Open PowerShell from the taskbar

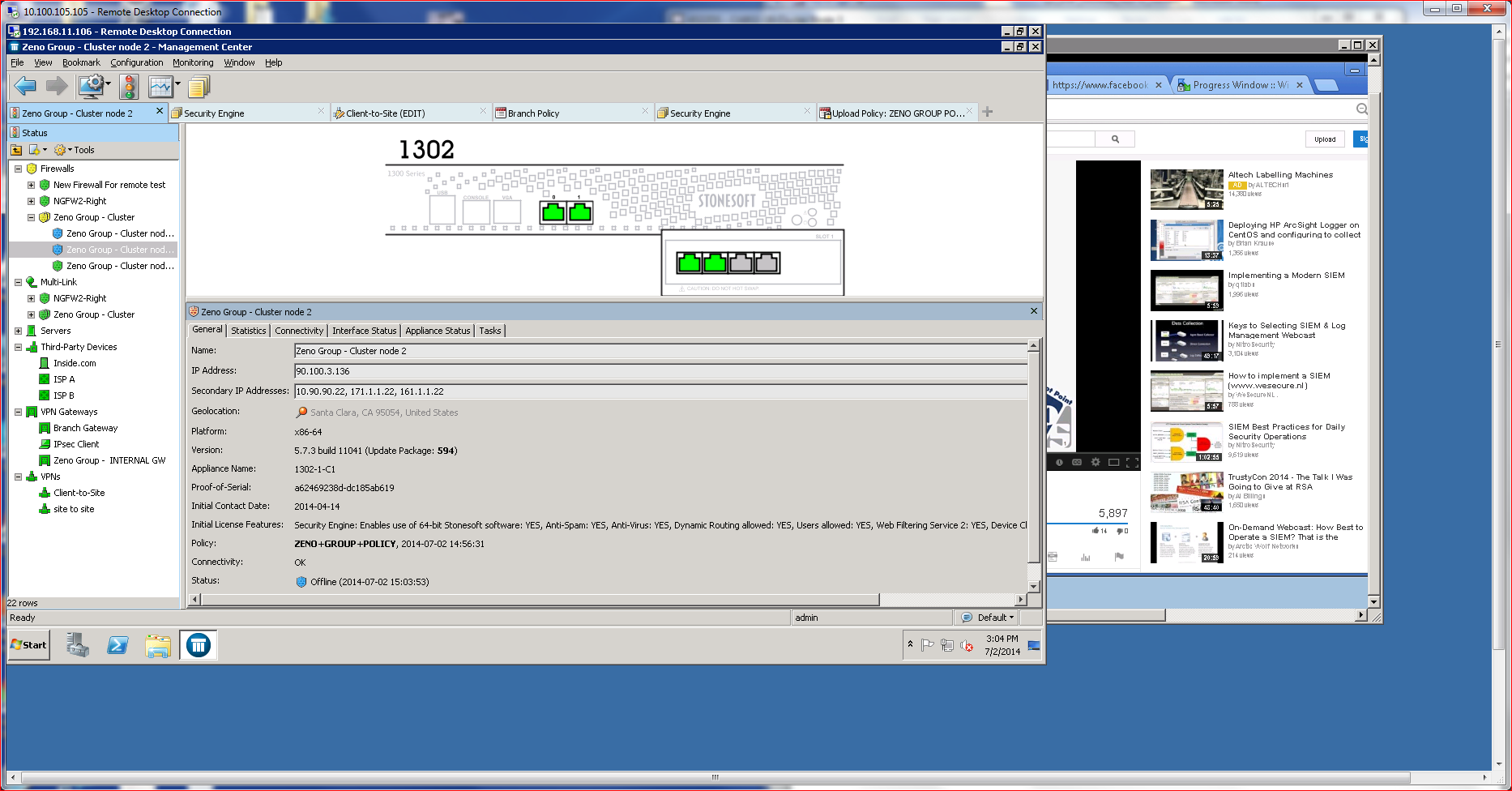[x=117, y=645]
